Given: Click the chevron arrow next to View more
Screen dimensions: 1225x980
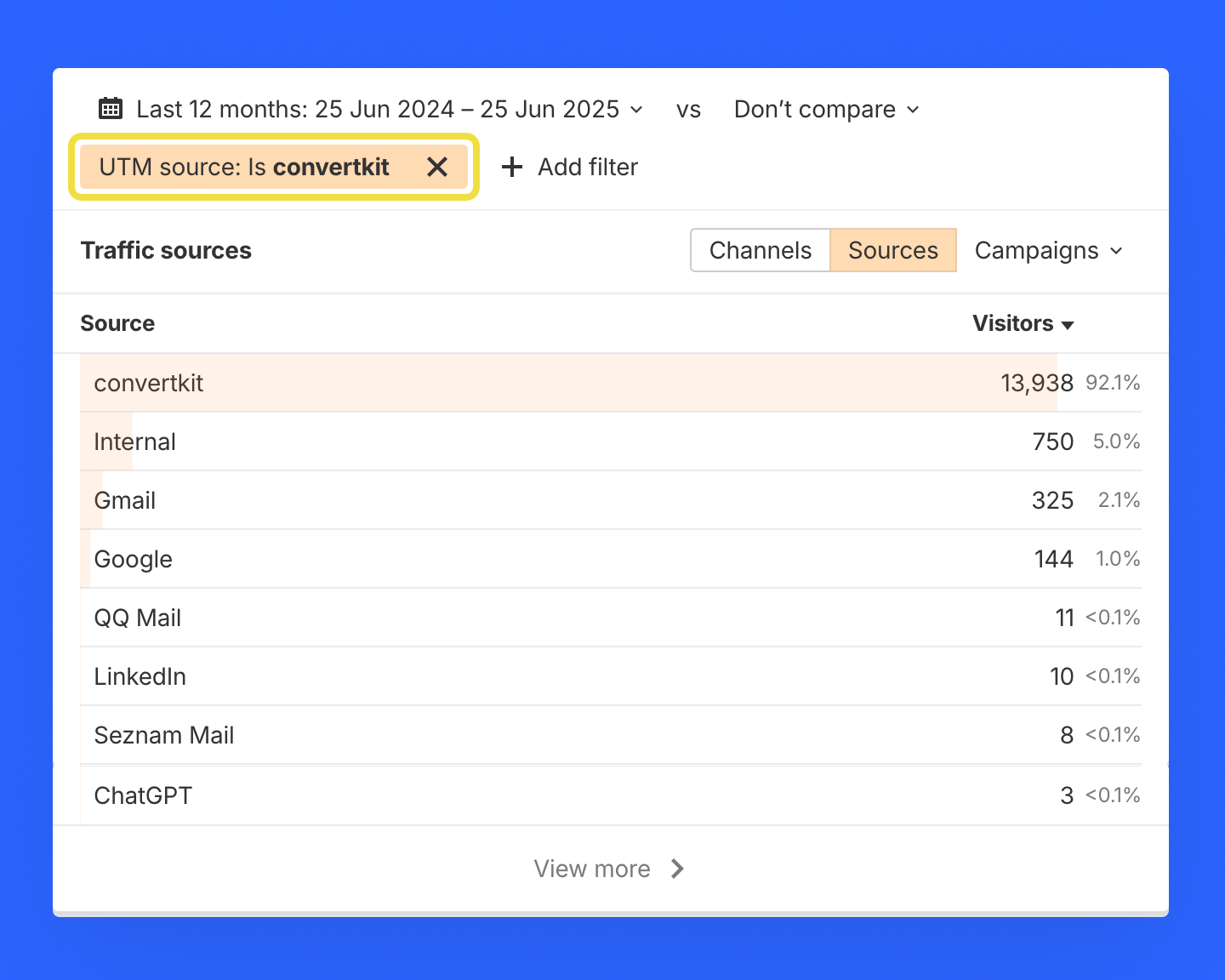Looking at the screenshot, I should tap(677, 869).
